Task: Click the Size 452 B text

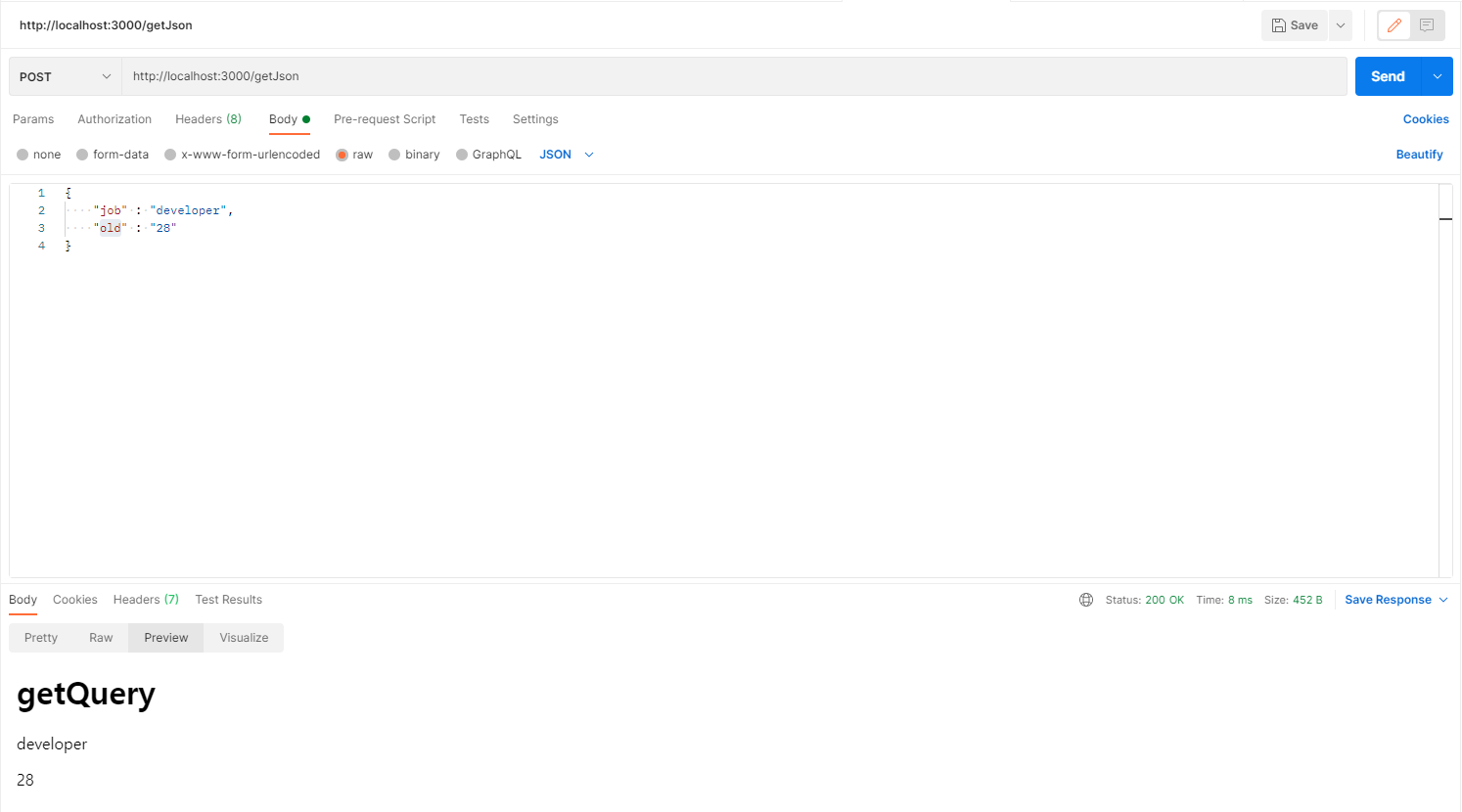Action: (1293, 600)
